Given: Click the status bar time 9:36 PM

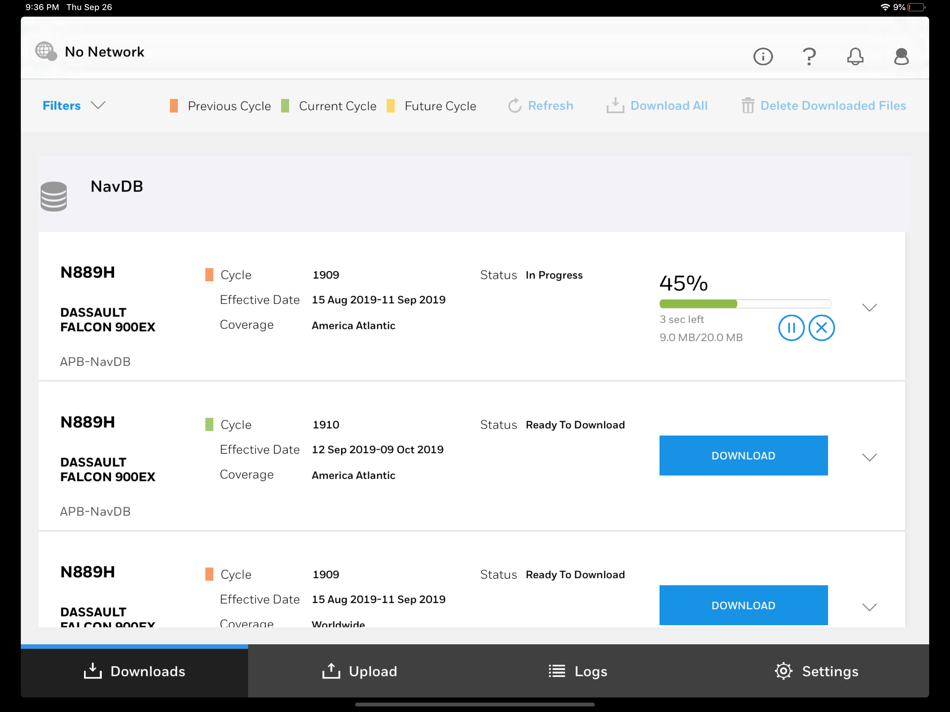Looking at the screenshot, I should pos(42,7).
